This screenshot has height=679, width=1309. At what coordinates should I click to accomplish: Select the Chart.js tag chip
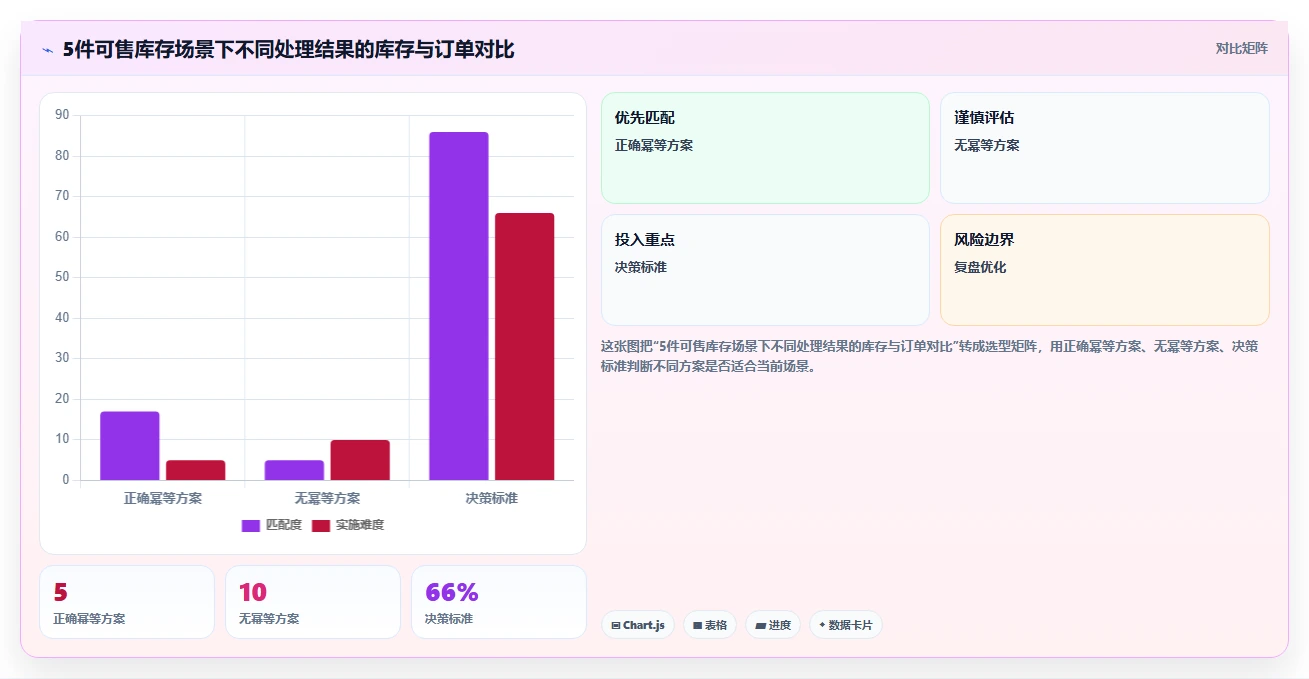[x=638, y=625]
